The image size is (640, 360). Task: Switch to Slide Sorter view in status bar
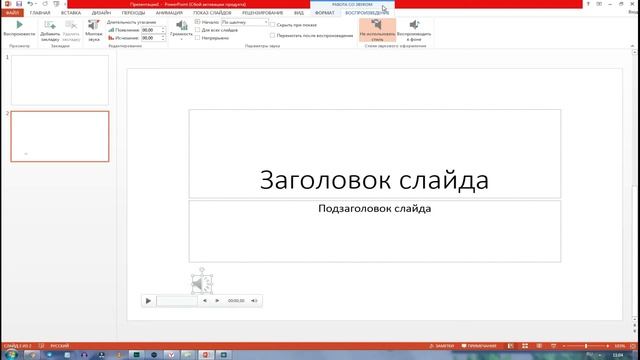click(525, 346)
